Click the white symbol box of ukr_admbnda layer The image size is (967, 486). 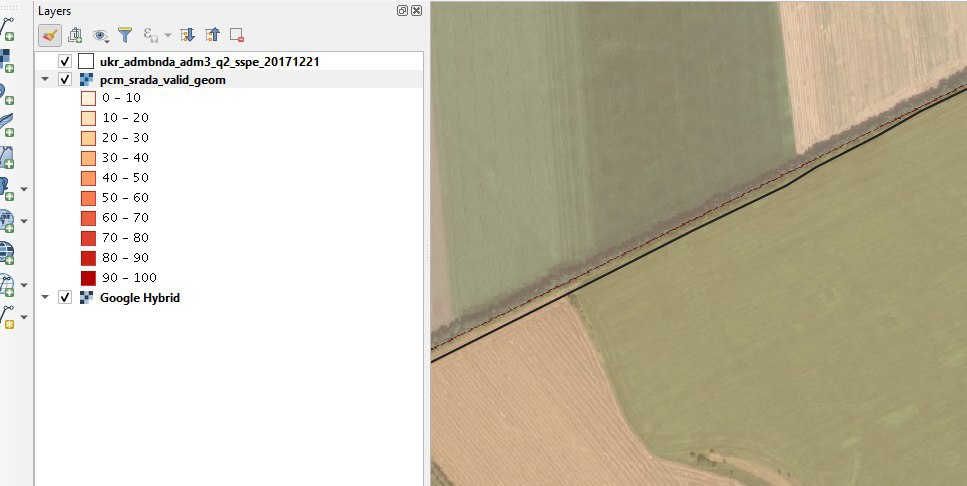(x=86, y=62)
